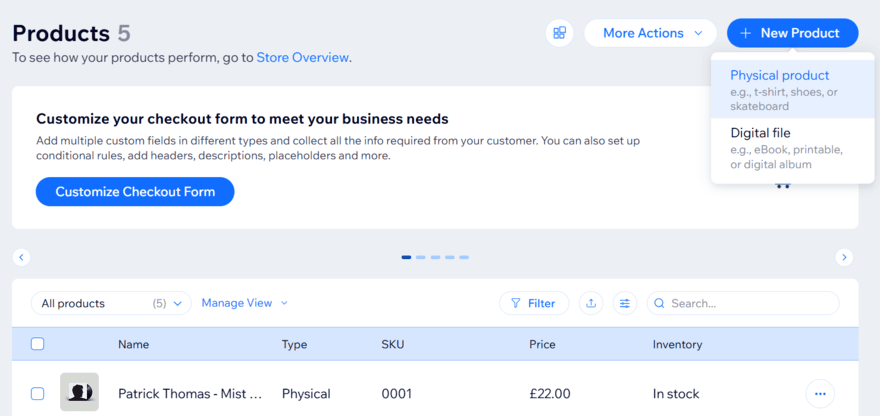Screen dimensions: 880x416
Task: Open the customize columns sliders icon
Action: coord(625,303)
